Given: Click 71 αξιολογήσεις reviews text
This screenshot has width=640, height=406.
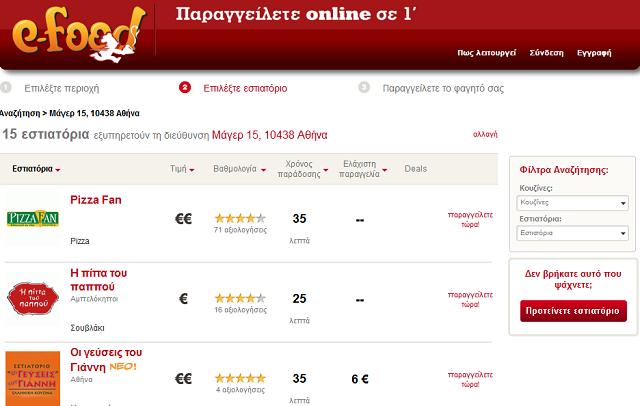Looking at the screenshot, I should click(x=240, y=230).
